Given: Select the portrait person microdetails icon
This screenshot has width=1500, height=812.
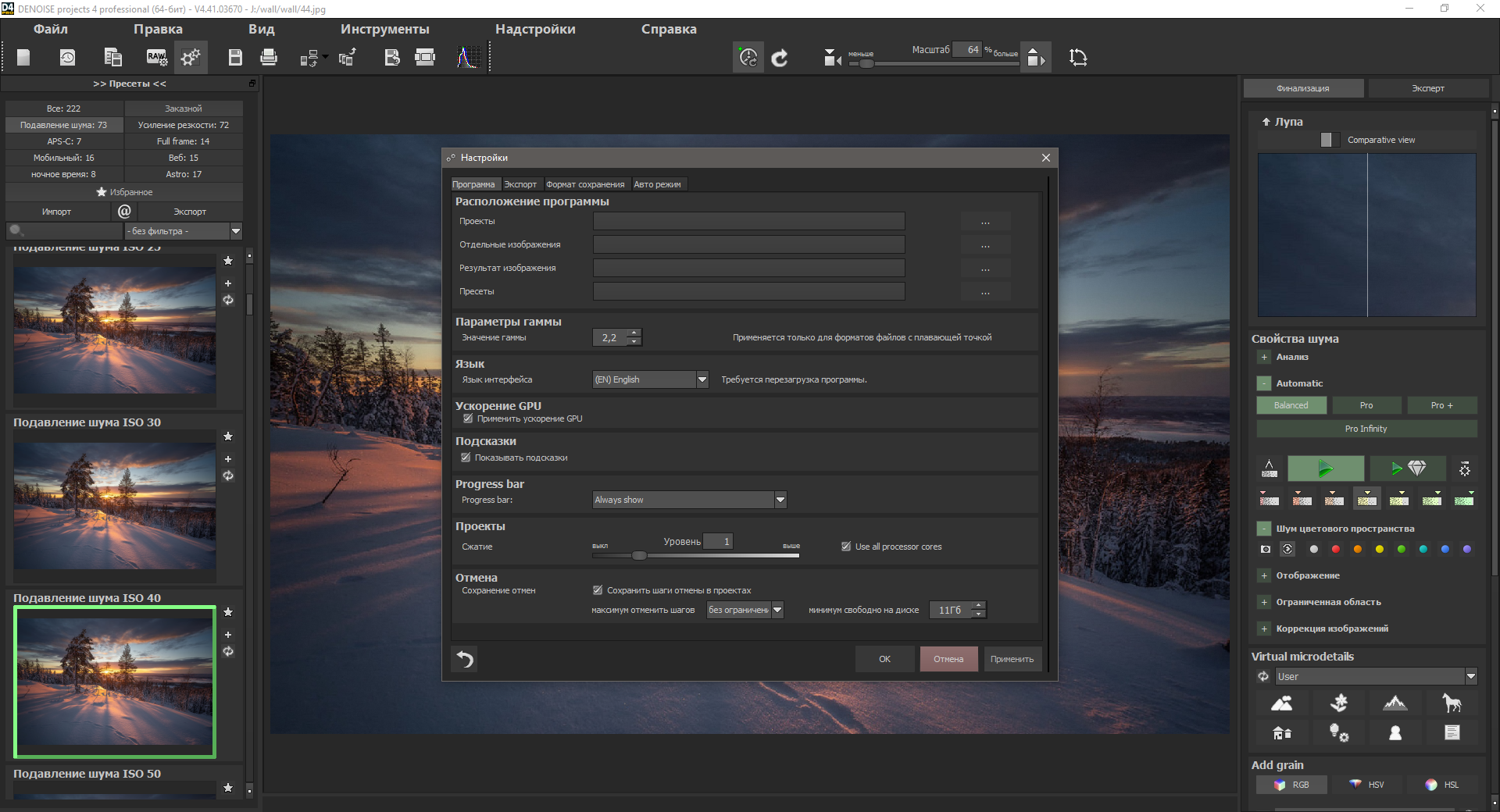Looking at the screenshot, I should pos(1395,733).
